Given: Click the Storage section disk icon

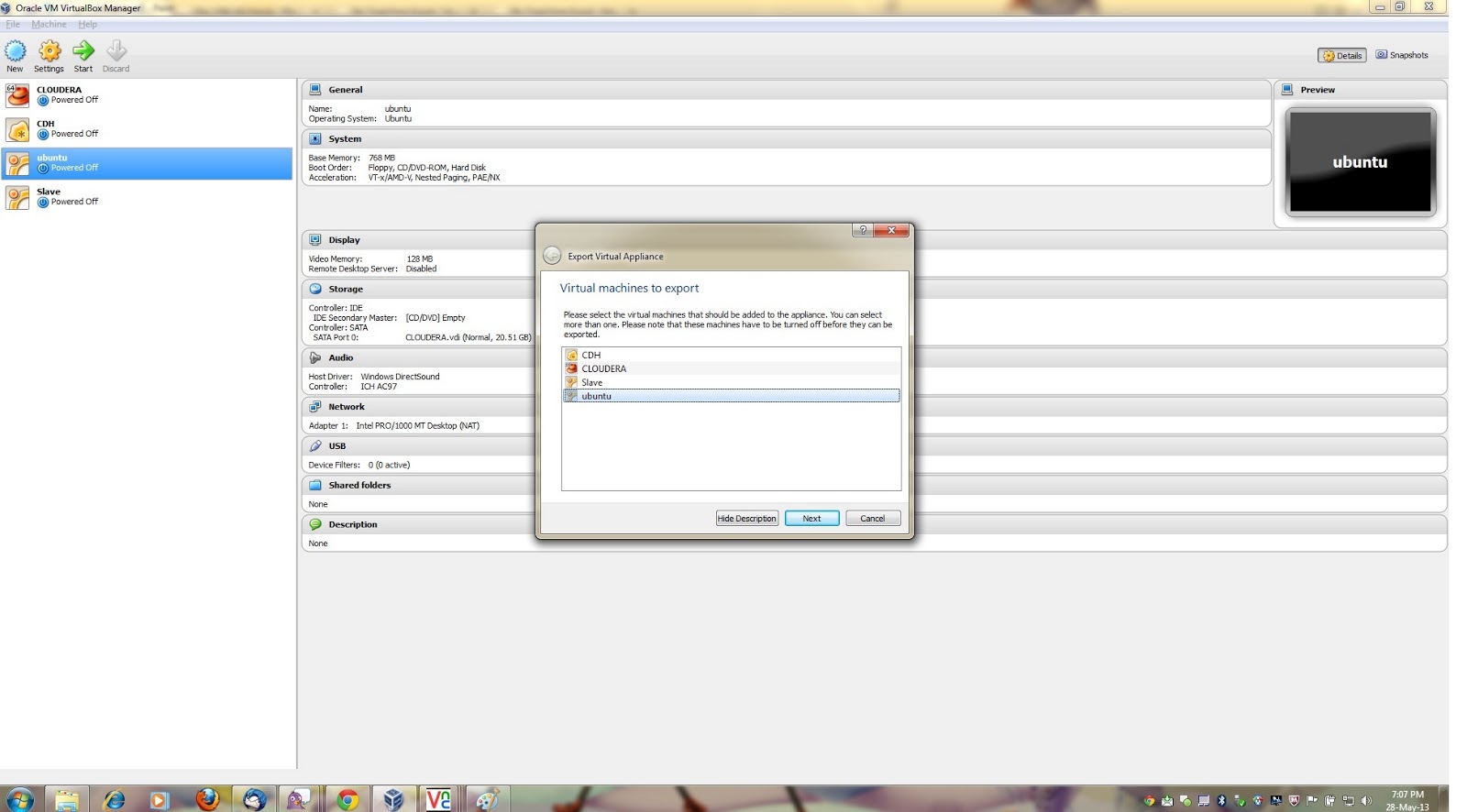Looking at the screenshot, I should click(x=315, y=289).
